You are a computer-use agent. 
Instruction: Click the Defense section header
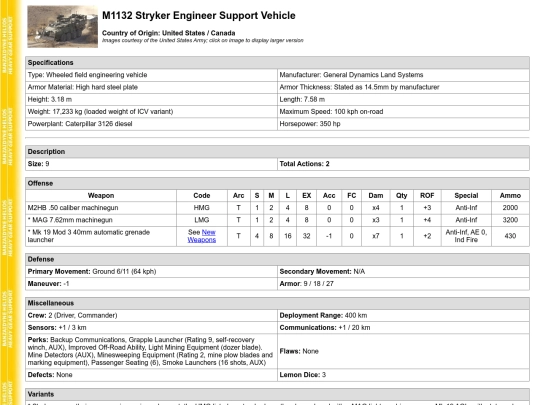277,259
